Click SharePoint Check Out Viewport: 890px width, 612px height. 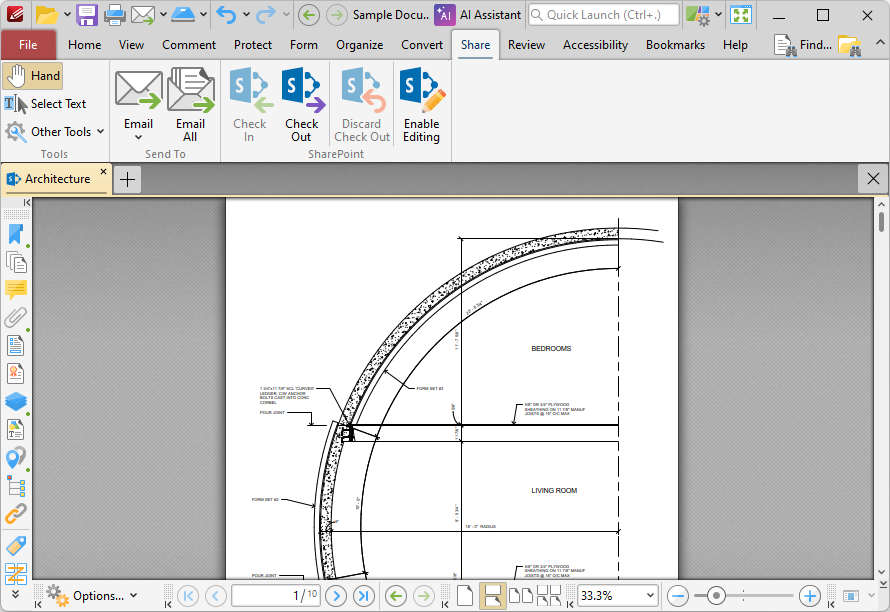(x=302, y=105)
